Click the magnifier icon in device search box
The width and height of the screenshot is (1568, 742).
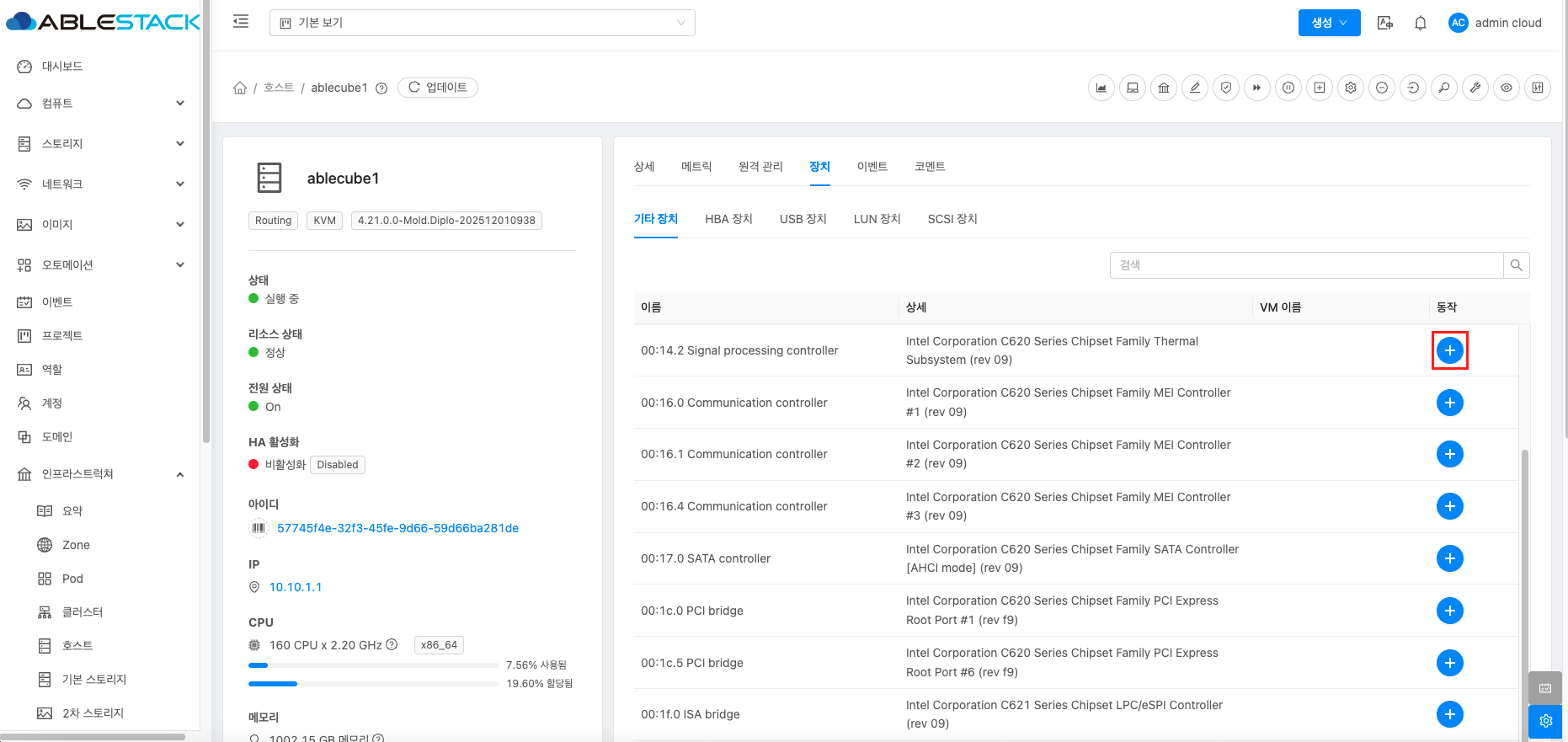coord(1516,265)
